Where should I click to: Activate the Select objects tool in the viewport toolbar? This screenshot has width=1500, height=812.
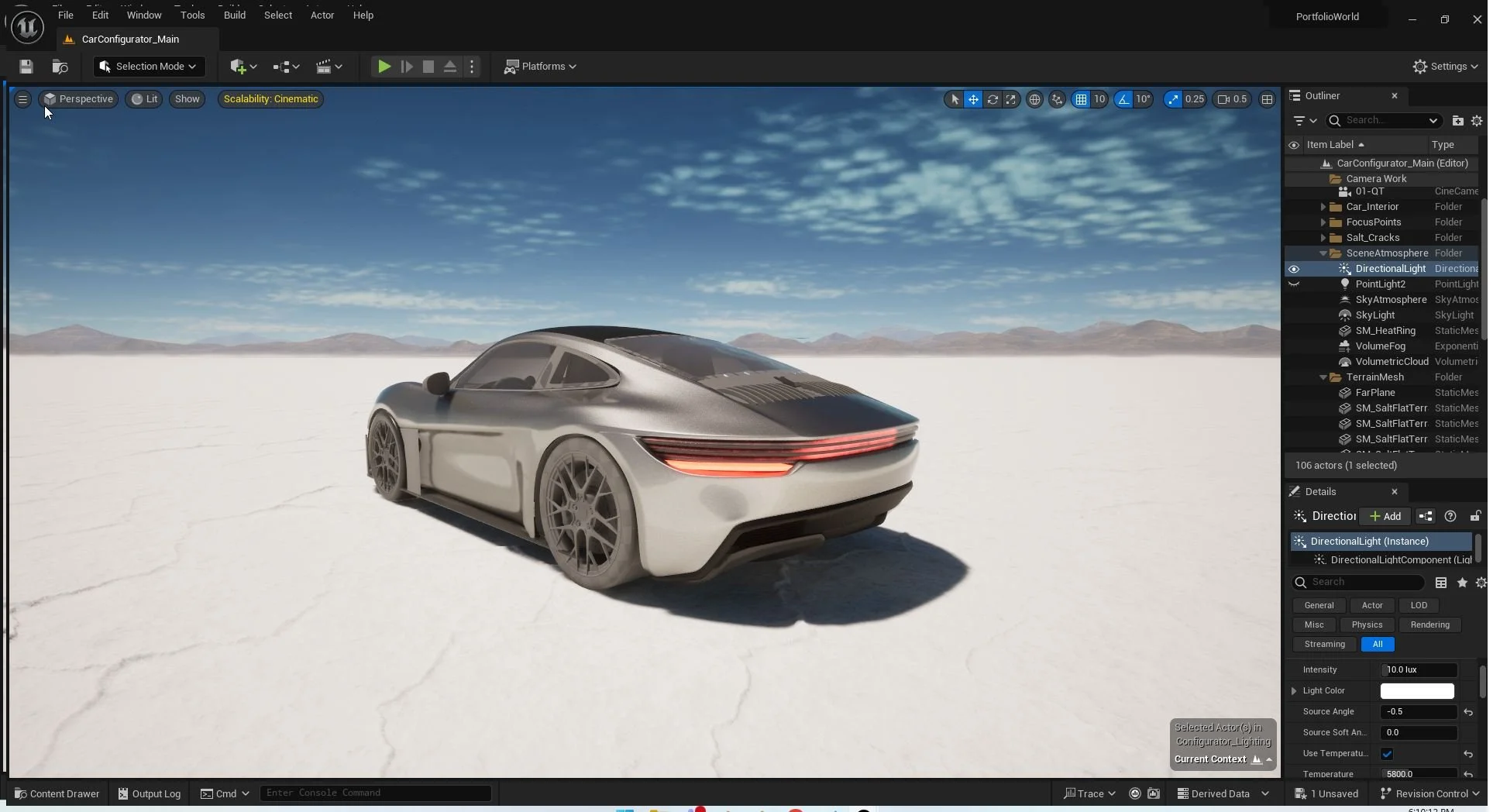click(955, 99)
